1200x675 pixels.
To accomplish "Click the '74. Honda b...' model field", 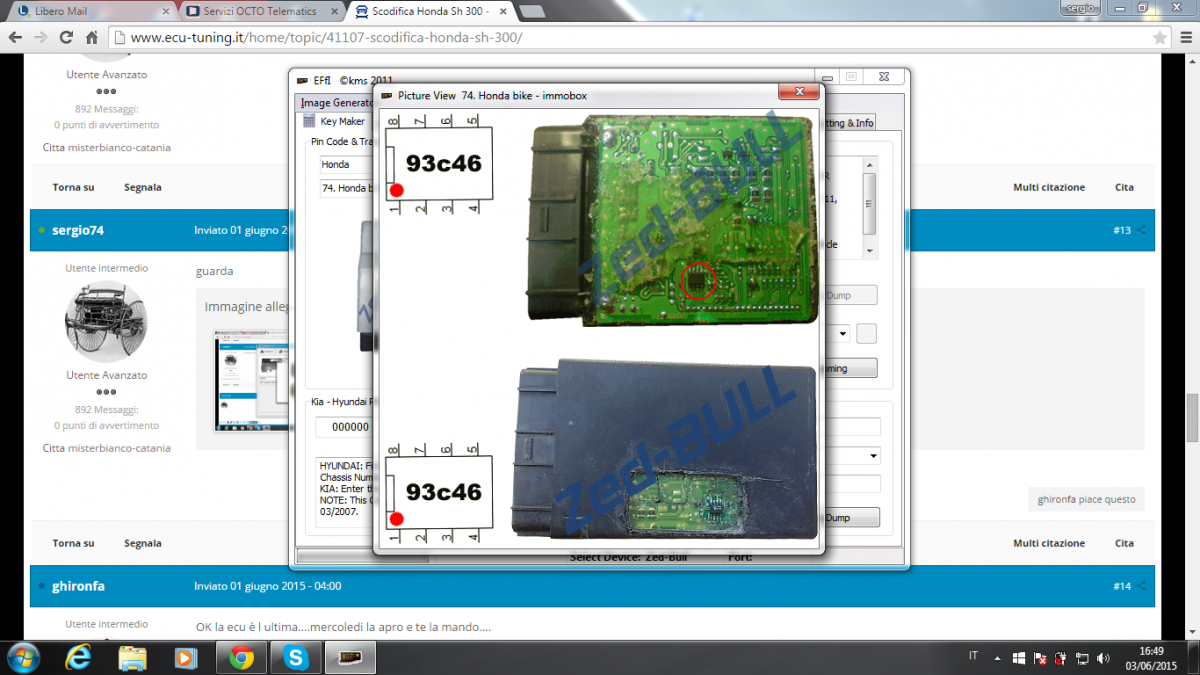I will 347,188.
